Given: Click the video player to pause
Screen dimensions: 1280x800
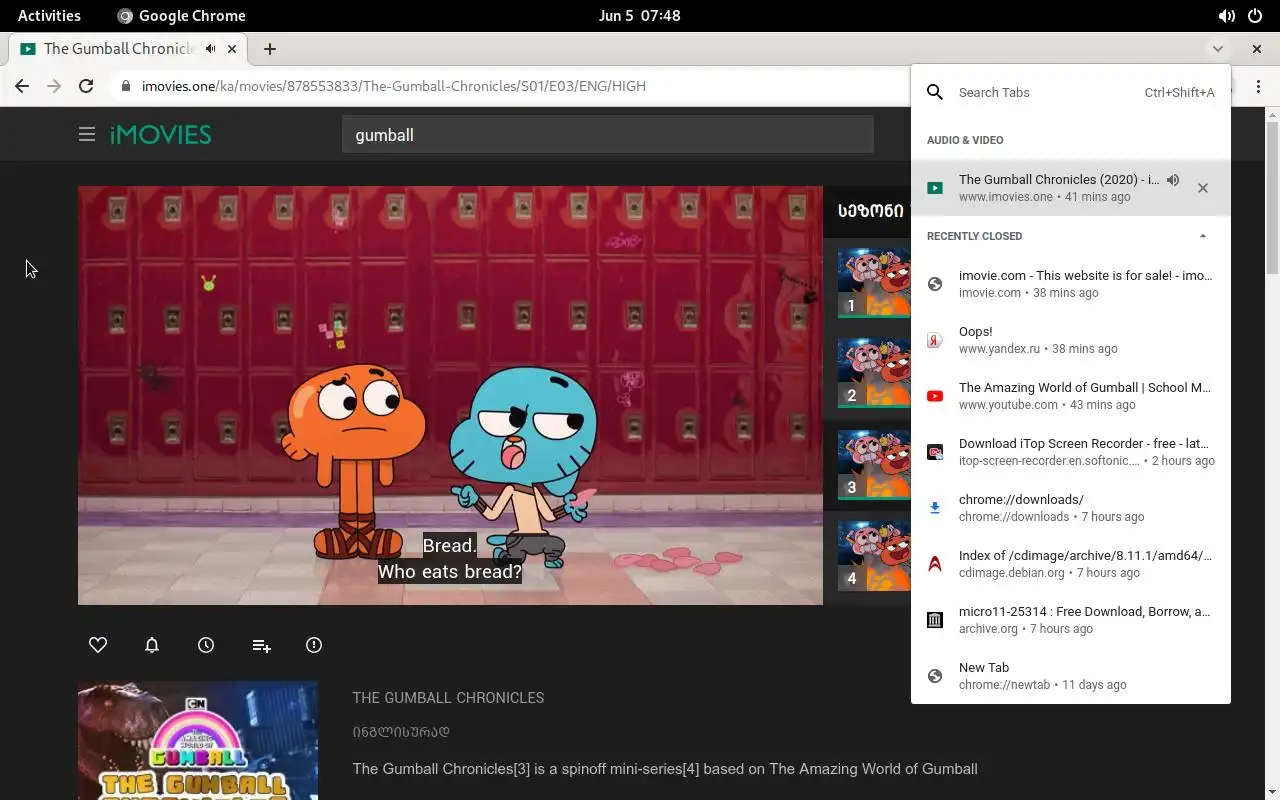Looking at the screenshot, I should coord(450,395).
